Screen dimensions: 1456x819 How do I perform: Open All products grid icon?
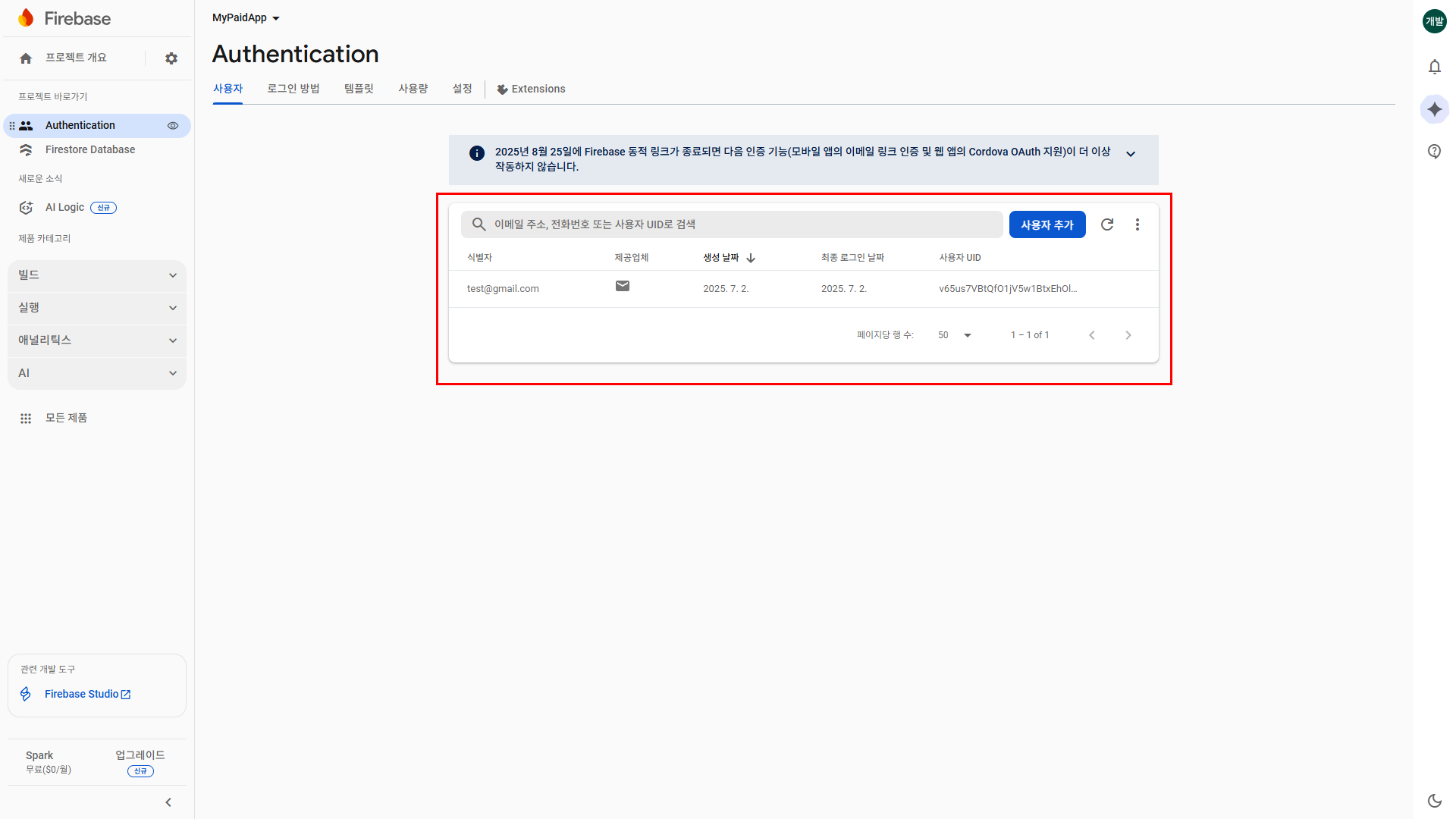26,418
